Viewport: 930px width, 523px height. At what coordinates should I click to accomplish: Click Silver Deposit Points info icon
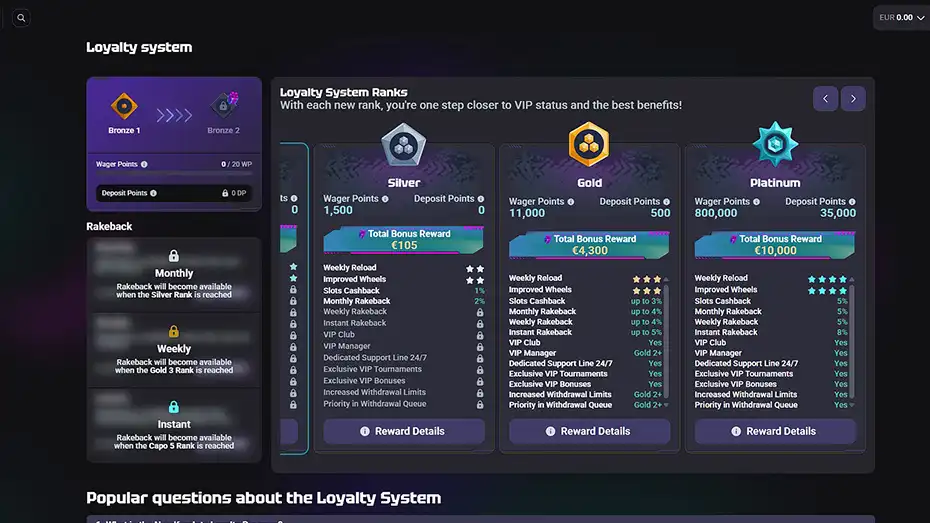(x=480, y=199)
